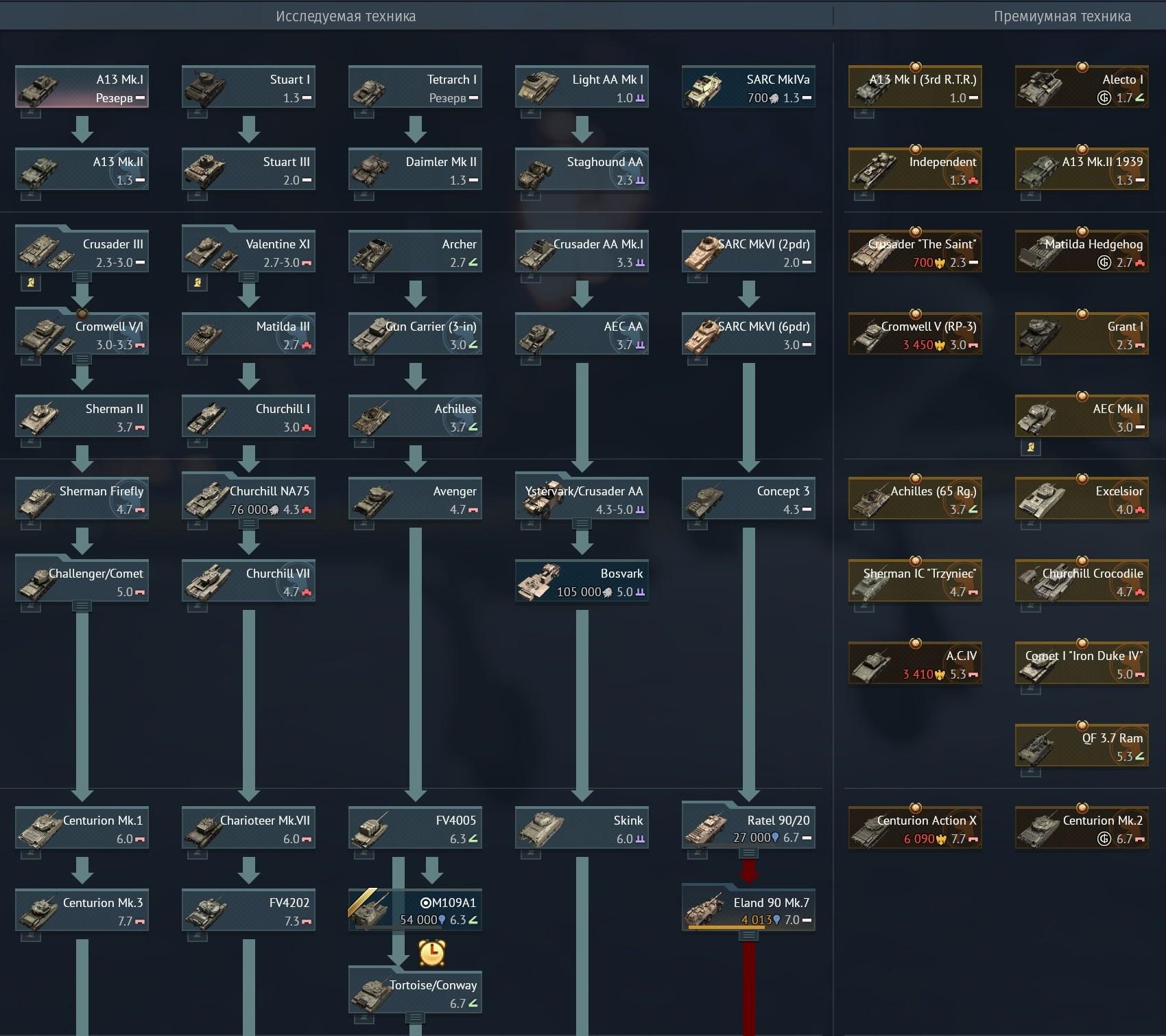Expand the Tortoise/Conway vehicle group
The height and width of the screenshot is (1036, 1166).
(415, 1017)
